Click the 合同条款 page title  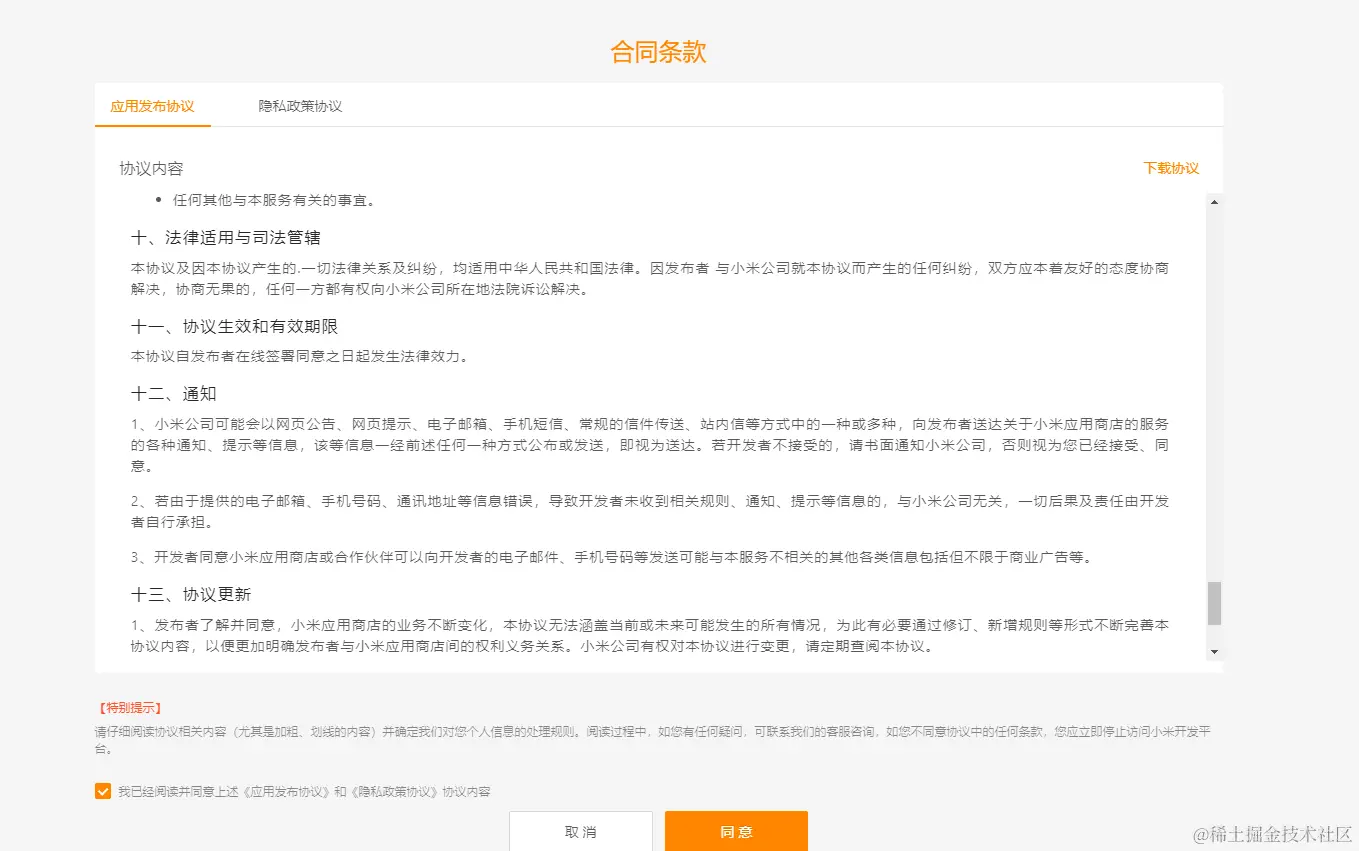pyautogui.click(x=659, y=52)
